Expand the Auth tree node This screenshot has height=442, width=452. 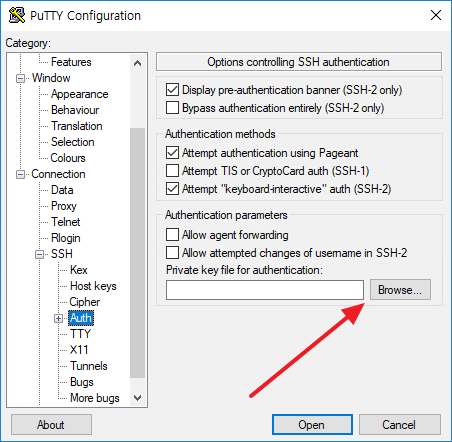pos(58,318)
